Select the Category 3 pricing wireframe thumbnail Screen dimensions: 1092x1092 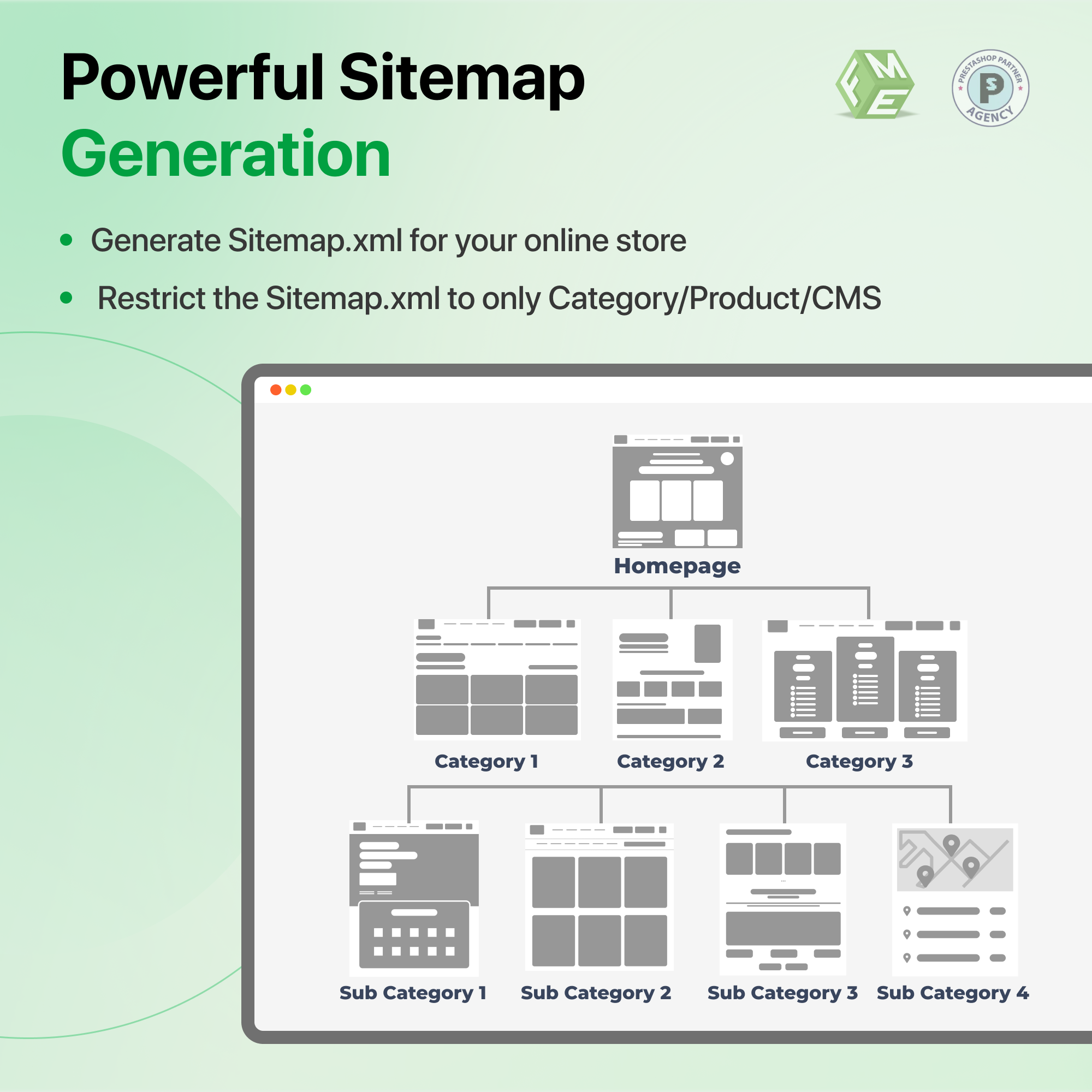coord(865,680)
